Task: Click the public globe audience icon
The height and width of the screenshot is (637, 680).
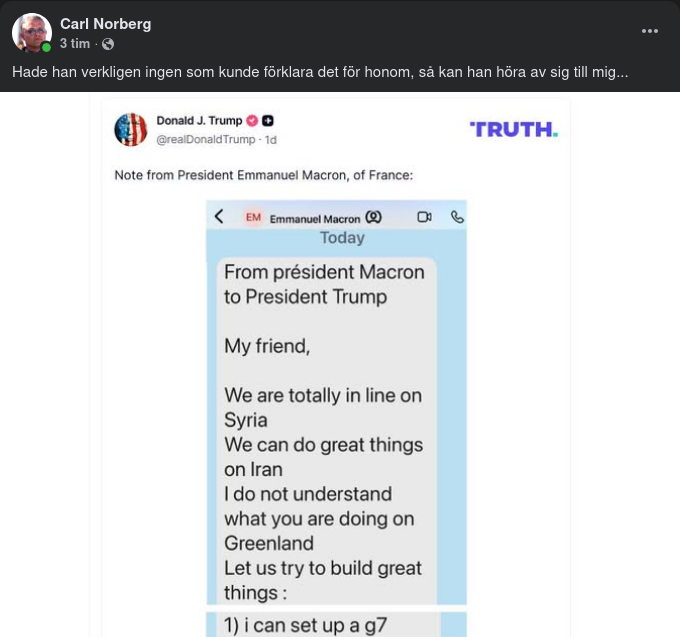Action: pyautogui.click(x=108, y=44)
